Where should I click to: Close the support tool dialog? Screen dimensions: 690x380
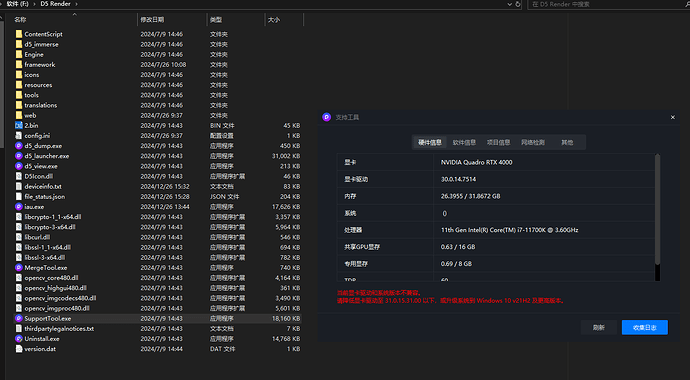click(672, 117)
